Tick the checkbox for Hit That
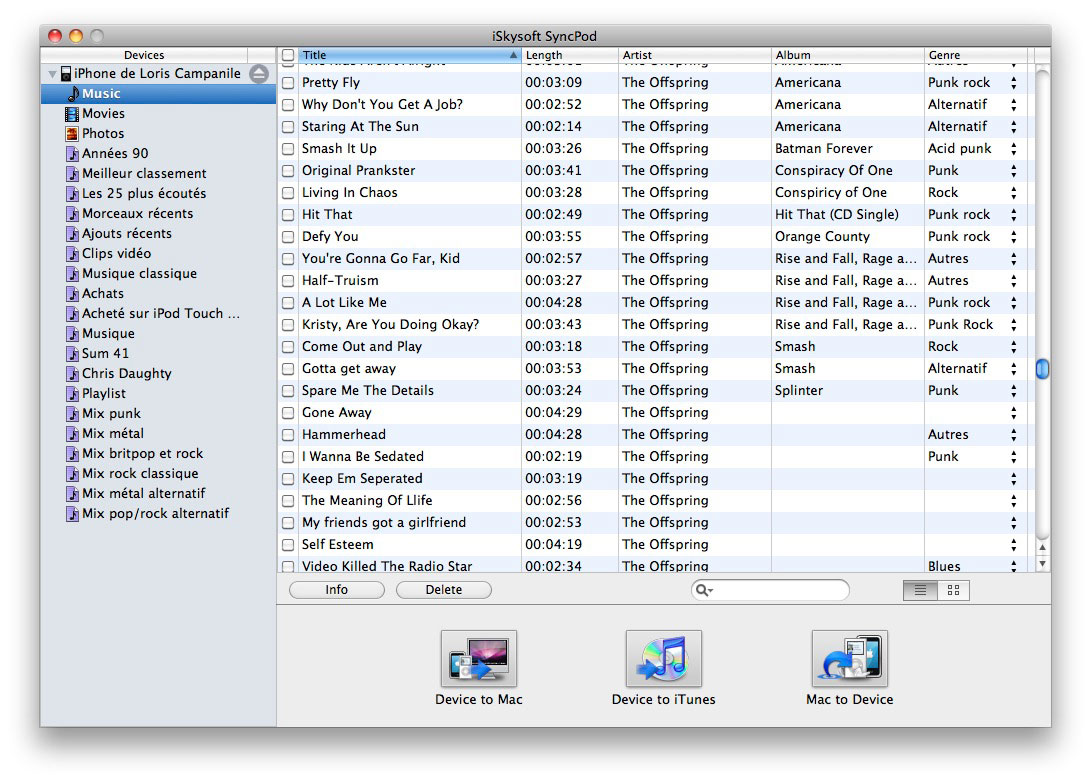This screenshot has width=1091, height=782. point(288,215)
